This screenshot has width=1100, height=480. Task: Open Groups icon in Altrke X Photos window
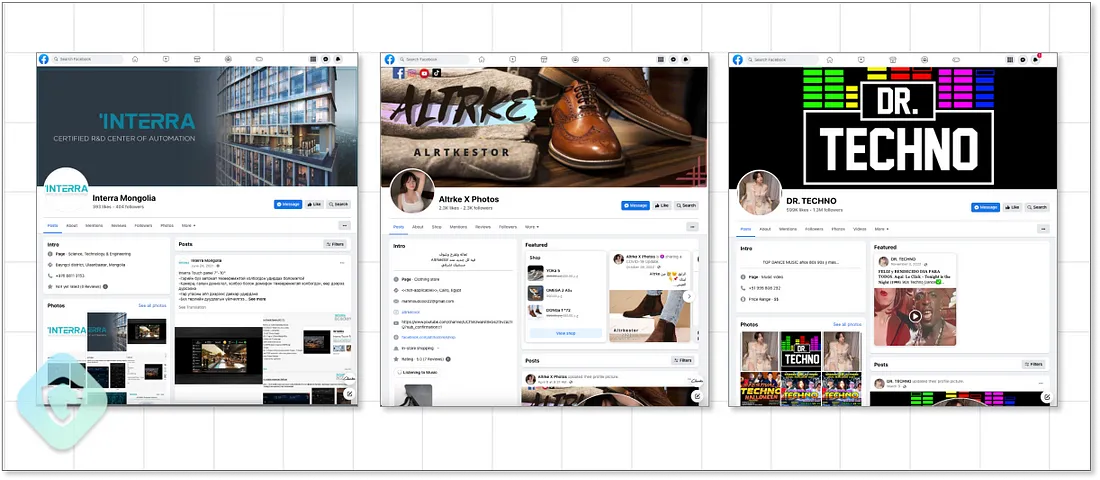pyautogui.click(x=575, y=60)
